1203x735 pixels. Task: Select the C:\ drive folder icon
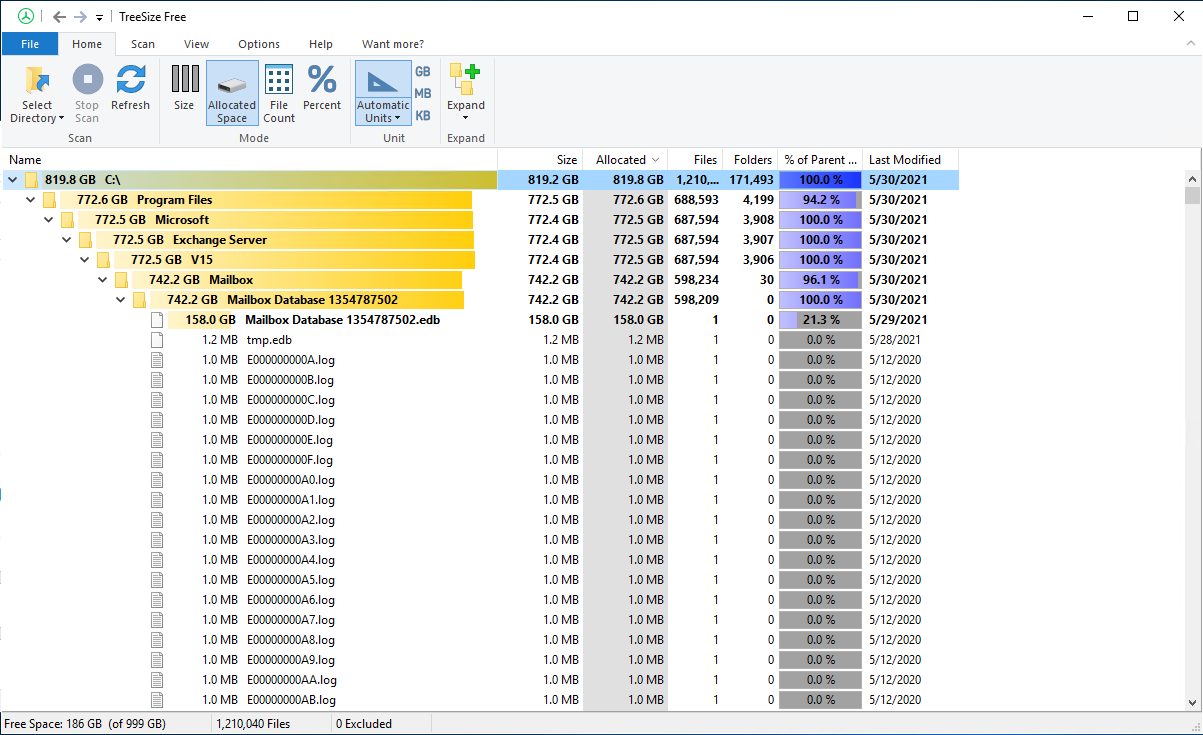pyautogui.click(x=32, y=180)
